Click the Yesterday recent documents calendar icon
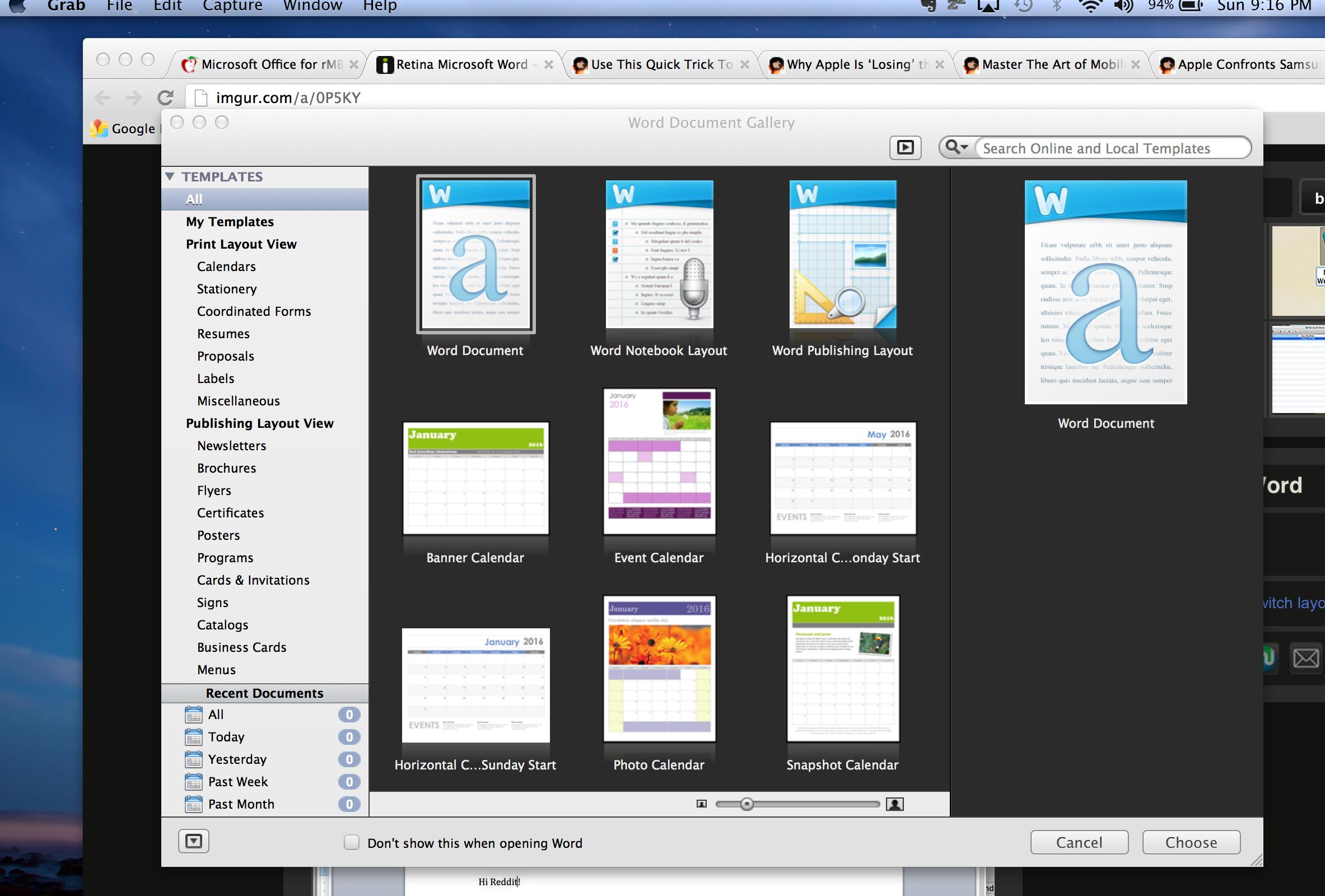The height and width of the screenshot is (896, 1325). (193, 759)
